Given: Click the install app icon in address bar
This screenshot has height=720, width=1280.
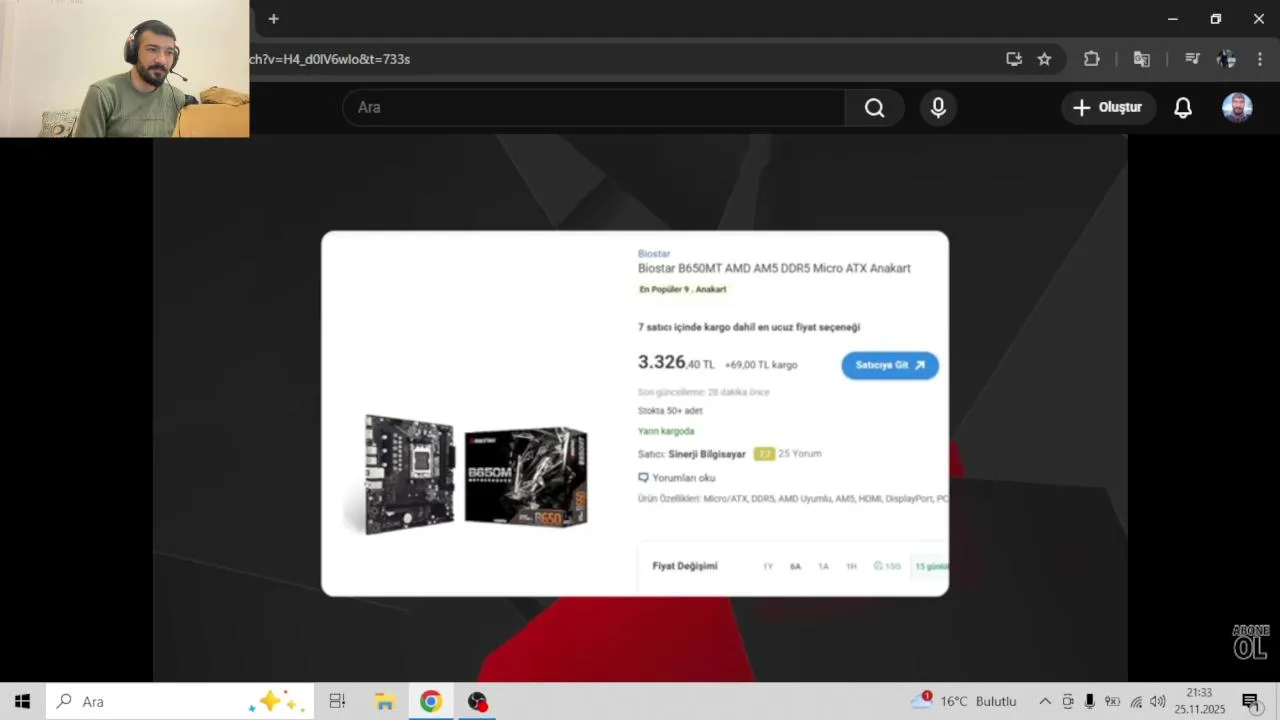Looking at the screenshot, I should pyautogui.click(x=1014, y=59).
